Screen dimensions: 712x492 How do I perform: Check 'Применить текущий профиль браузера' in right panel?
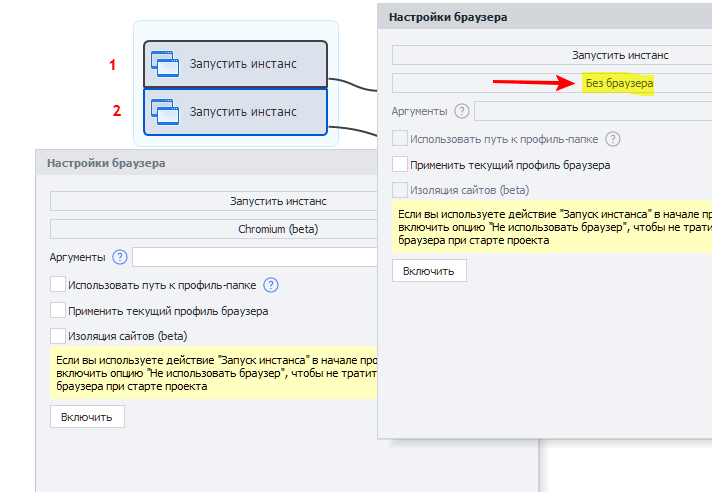point(400,164)
